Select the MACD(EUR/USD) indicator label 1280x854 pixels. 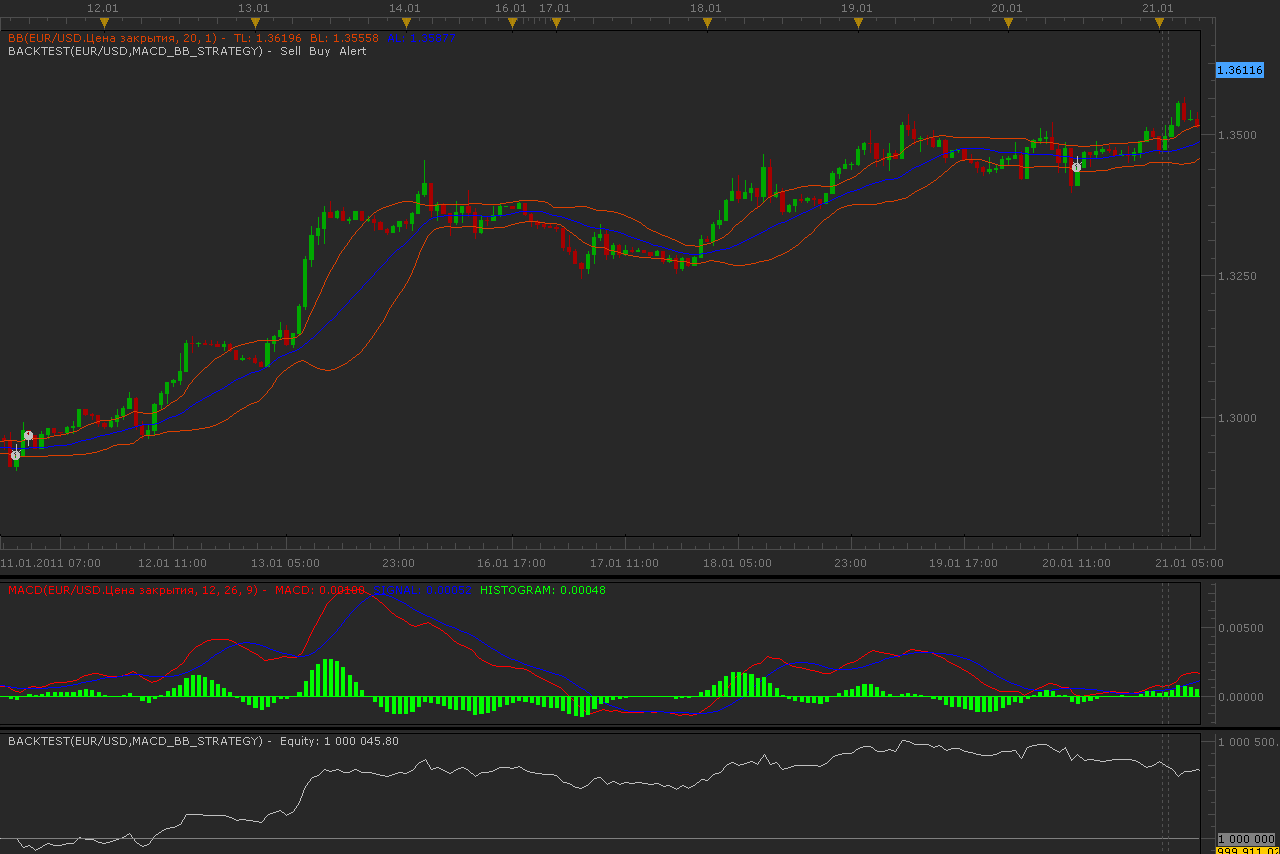tap(138, 590)
